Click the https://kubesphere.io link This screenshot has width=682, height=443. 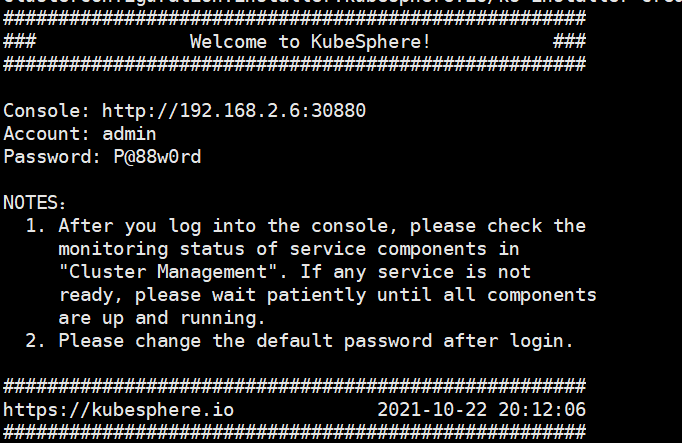[x=119, y=410]
